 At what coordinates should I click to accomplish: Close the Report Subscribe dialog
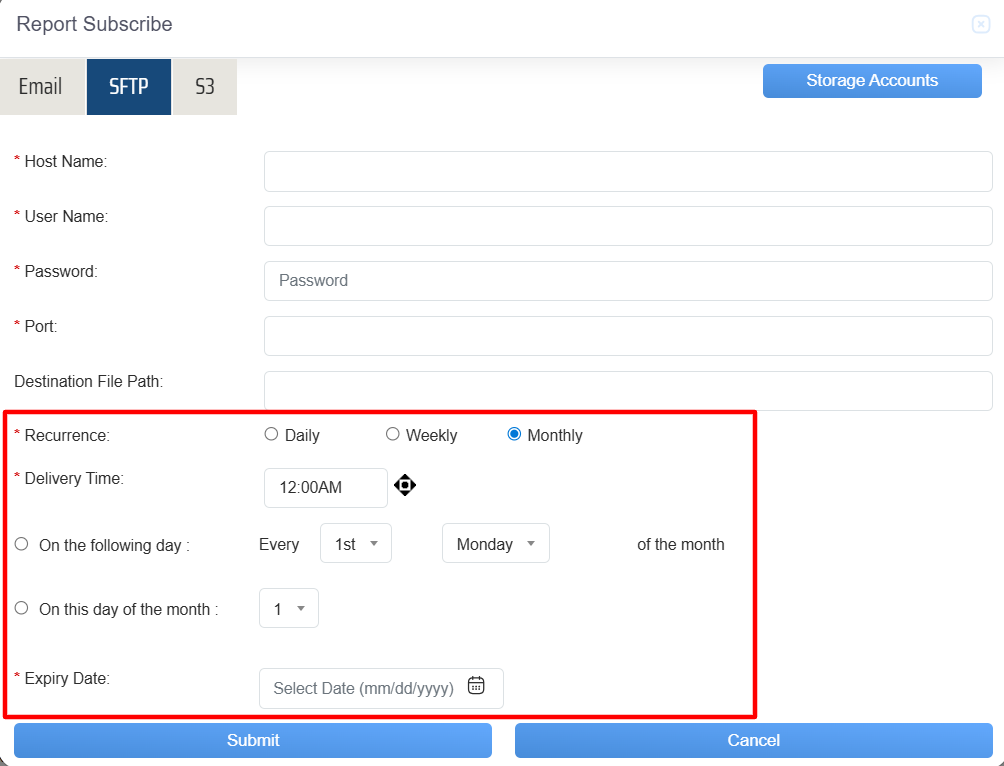[980, 25]
